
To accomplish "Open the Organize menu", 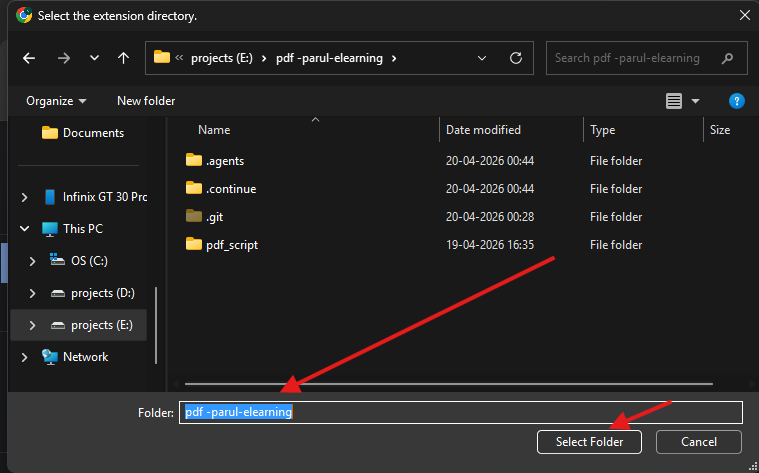I will 56,101.
